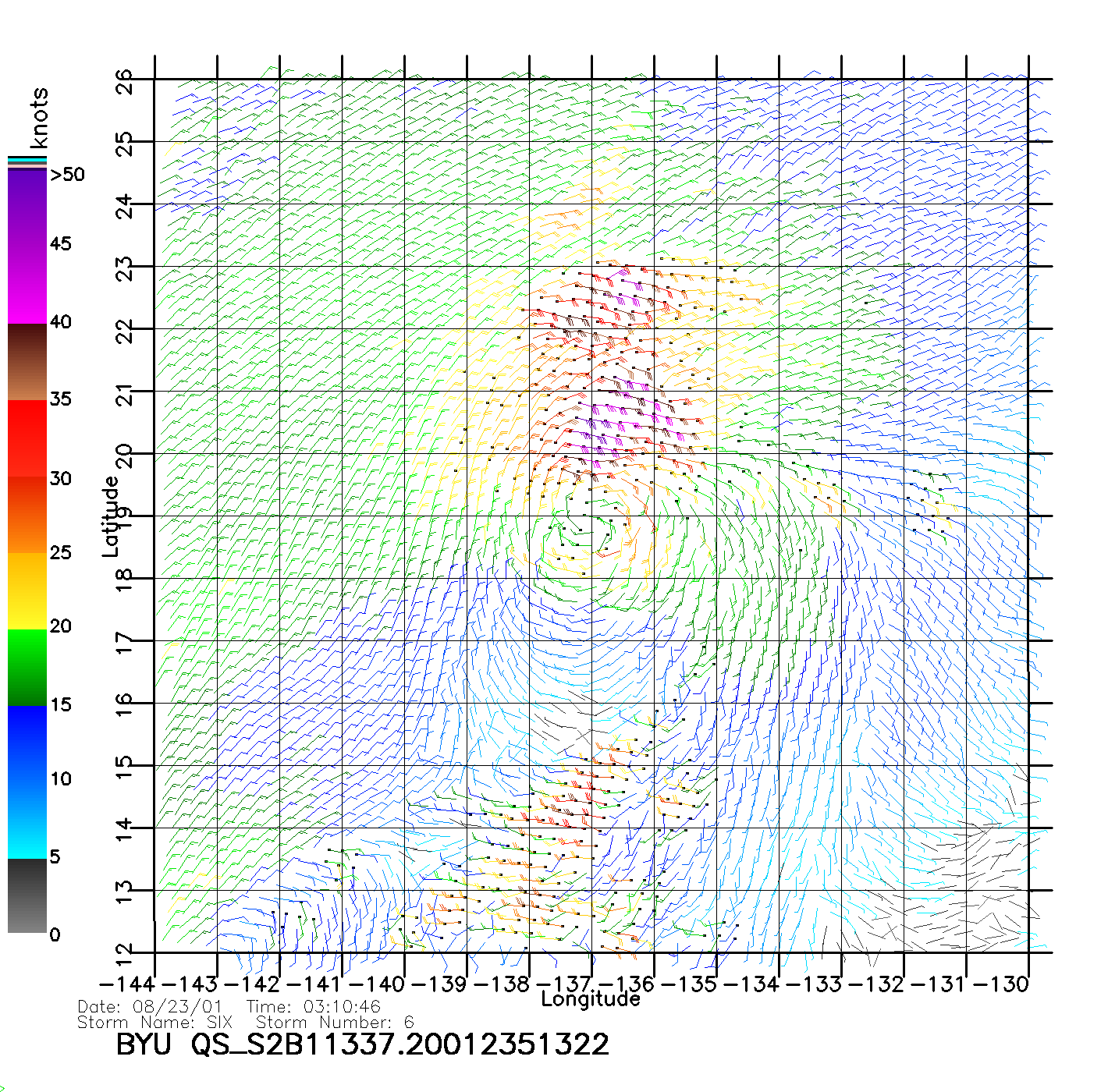Click the green 15–20 knots legend segment
This screenshot has height=1092, width=1108.
point(27,667)
